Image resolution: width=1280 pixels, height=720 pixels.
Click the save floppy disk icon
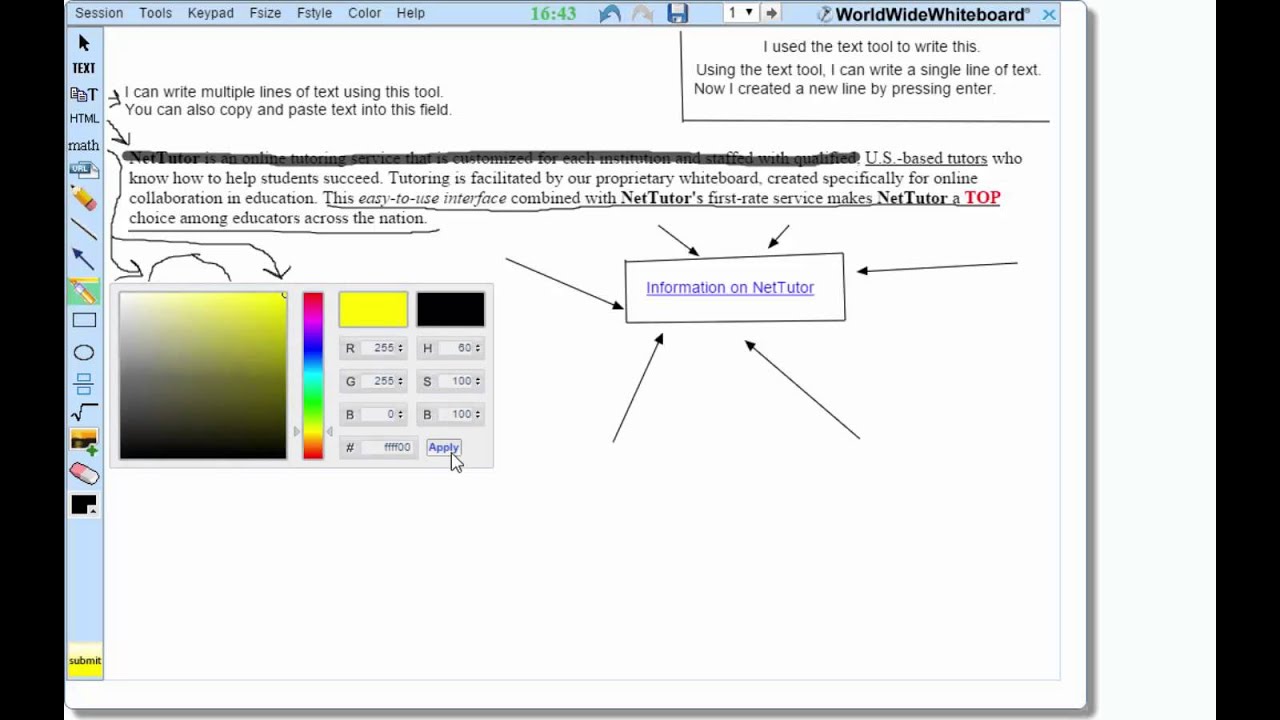point(678,14)
